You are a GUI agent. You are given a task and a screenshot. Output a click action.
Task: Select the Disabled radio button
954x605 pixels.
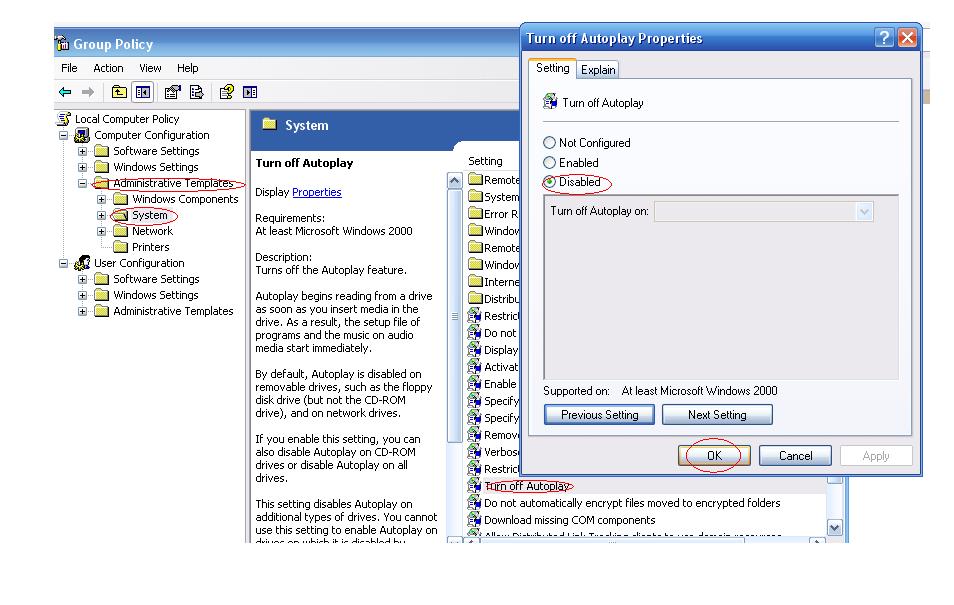click(549, 181)
